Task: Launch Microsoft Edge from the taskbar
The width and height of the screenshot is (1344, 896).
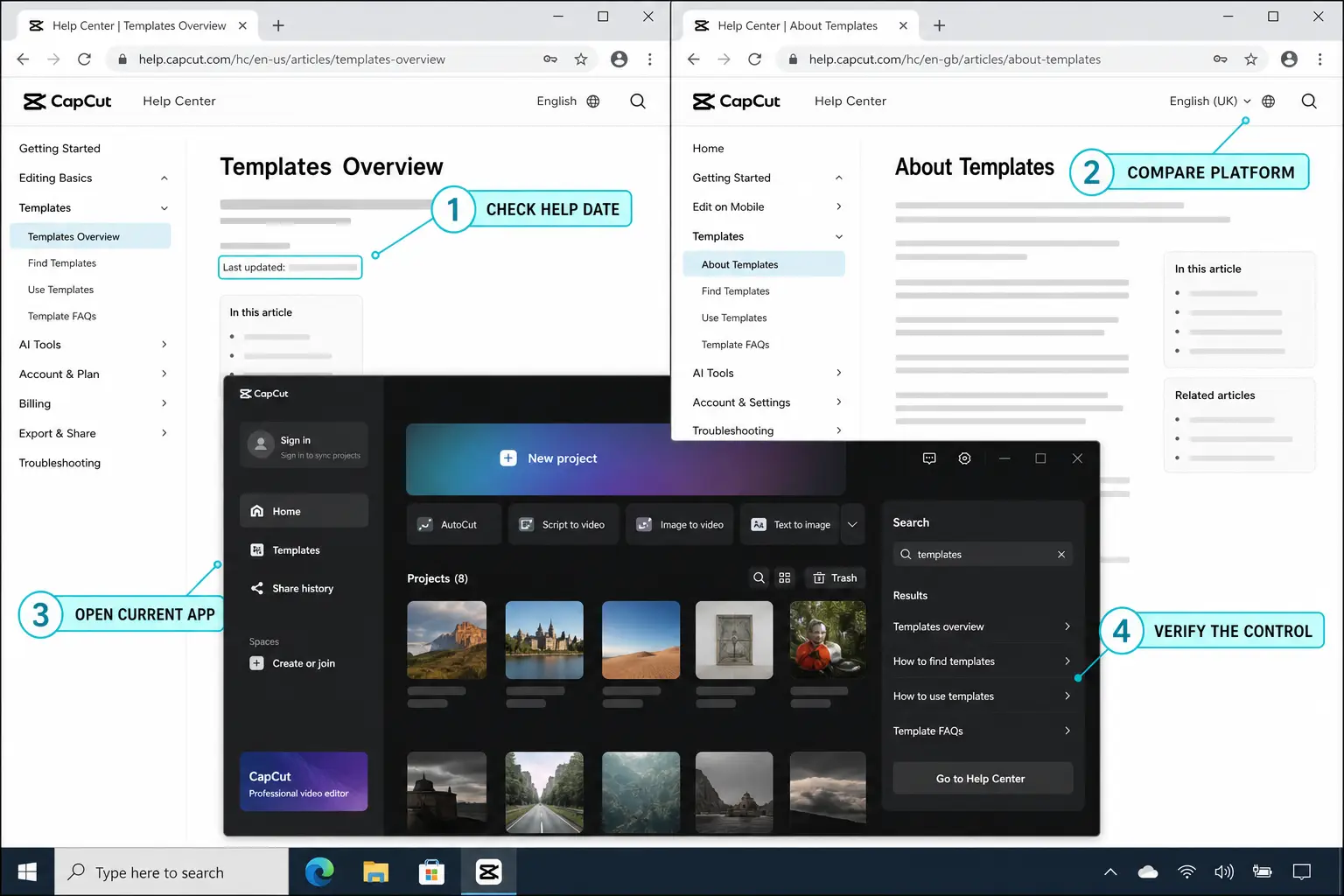Action: click(x=319, y=871)
